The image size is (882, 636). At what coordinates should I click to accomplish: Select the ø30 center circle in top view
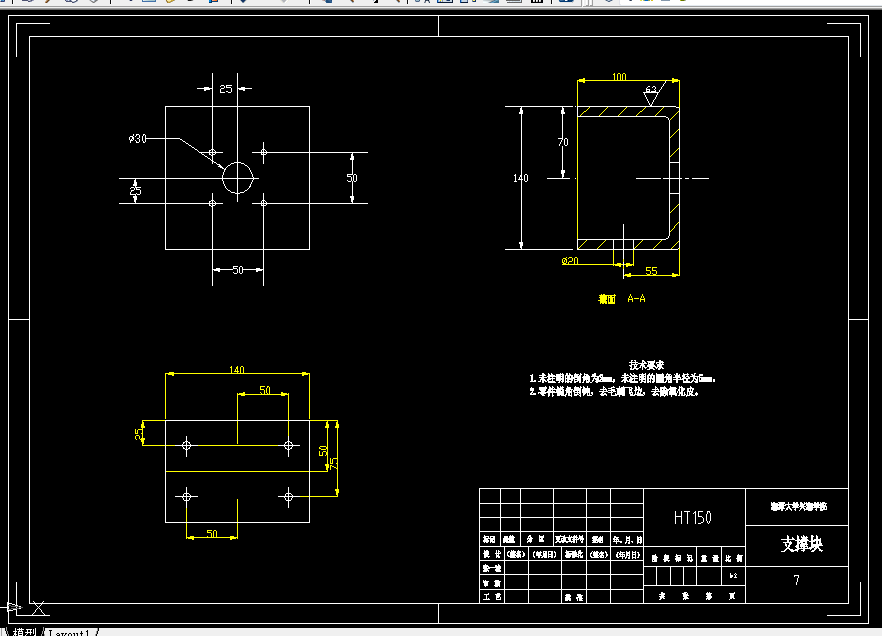[x=237, y=178]
